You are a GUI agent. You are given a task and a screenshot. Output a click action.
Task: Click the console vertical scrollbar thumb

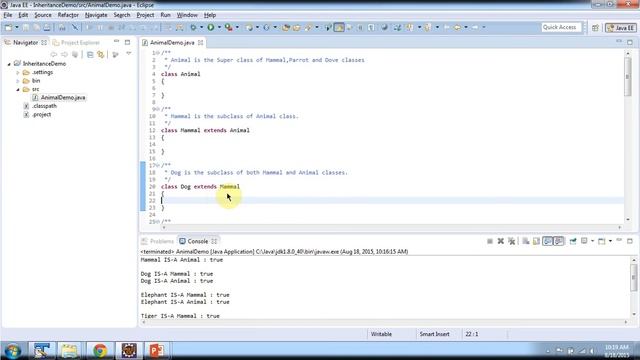pos(633,278)
